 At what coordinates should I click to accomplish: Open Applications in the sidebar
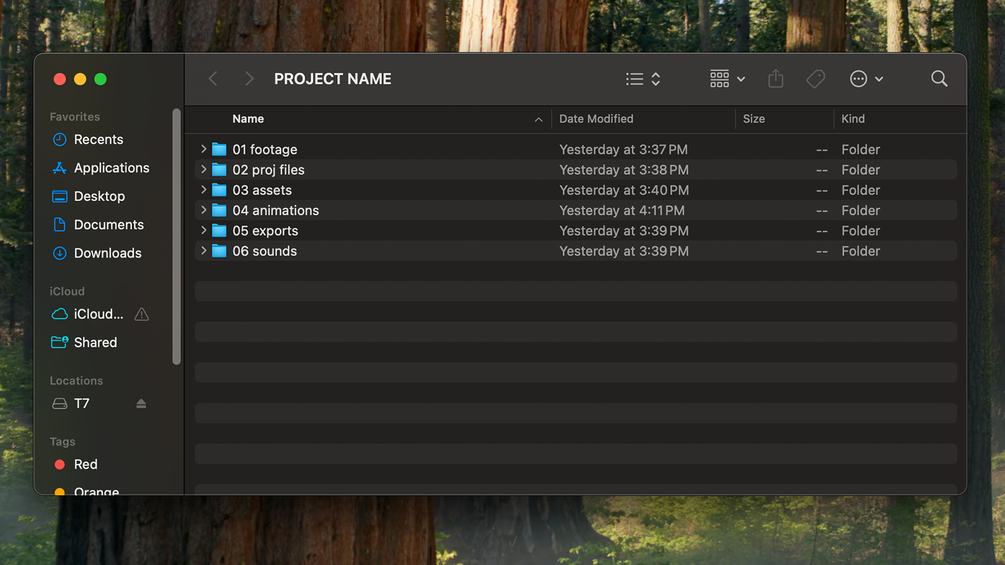click(x=111, y=168)
